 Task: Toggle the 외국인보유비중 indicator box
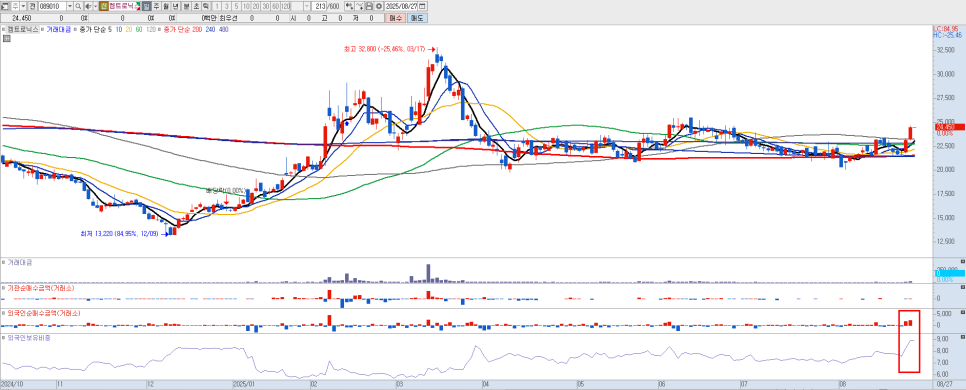pyautogui.click(x=2, y=338)
